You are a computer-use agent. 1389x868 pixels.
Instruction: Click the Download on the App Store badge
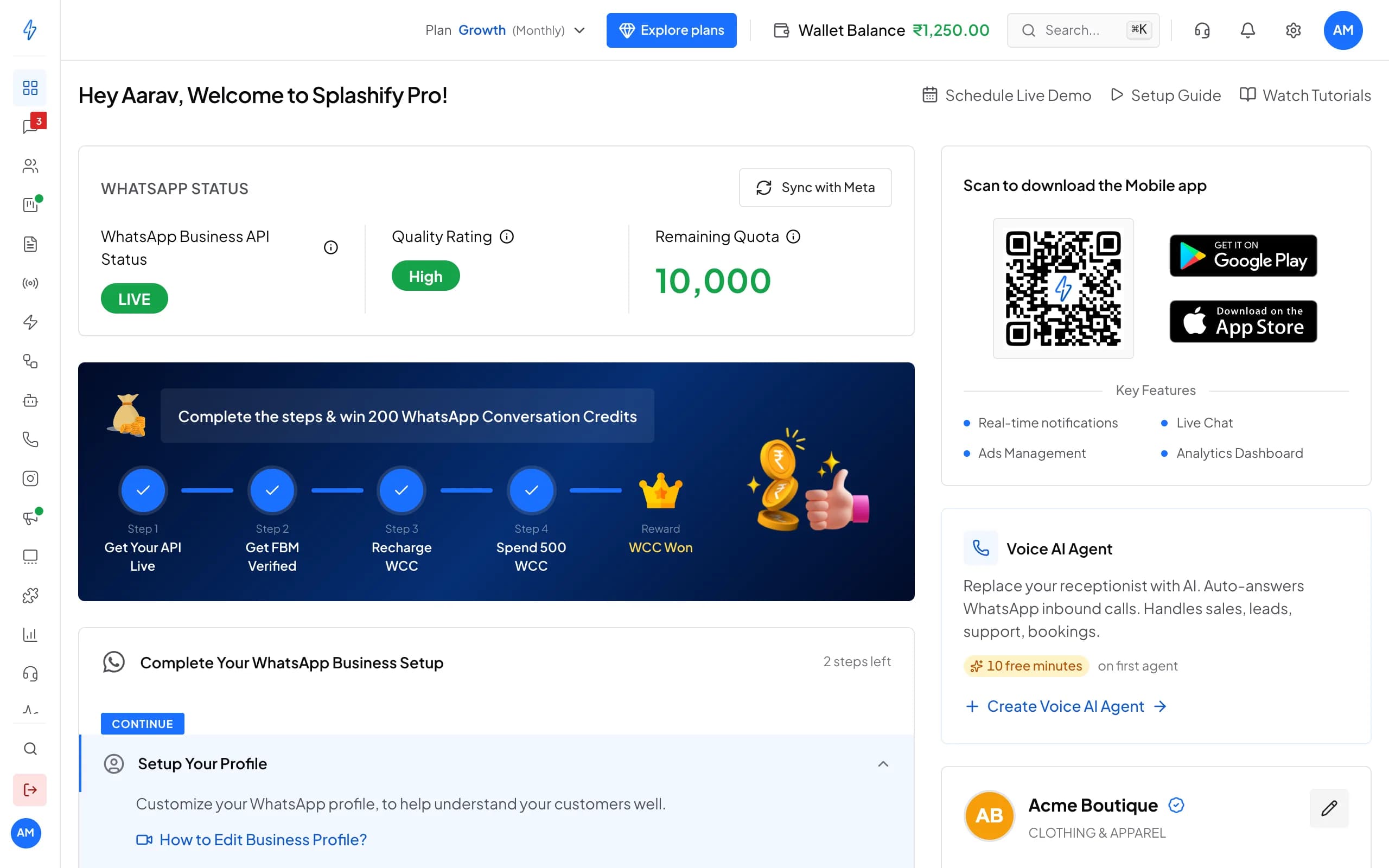tap(1243, 322)
